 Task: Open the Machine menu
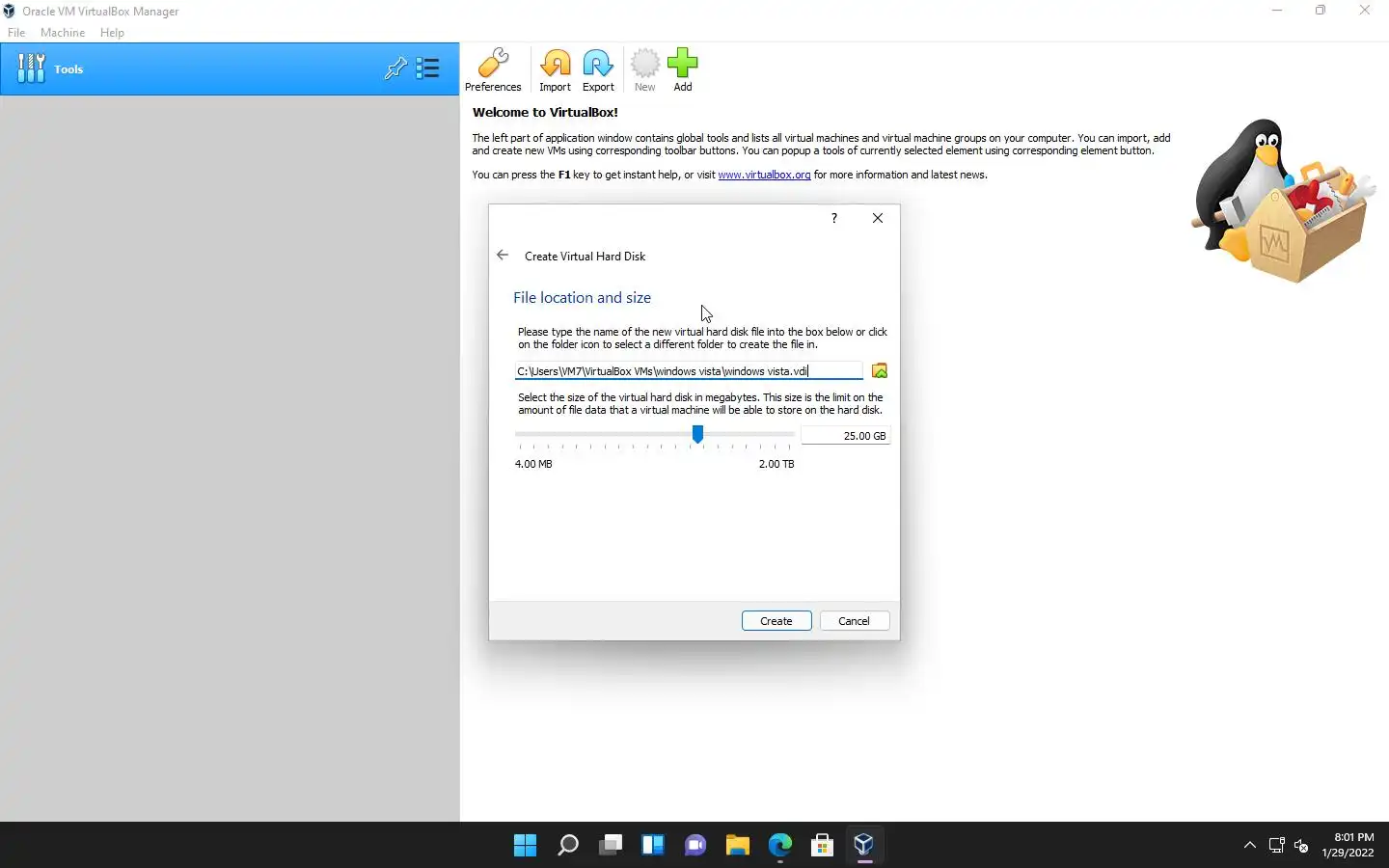[63, 33]
